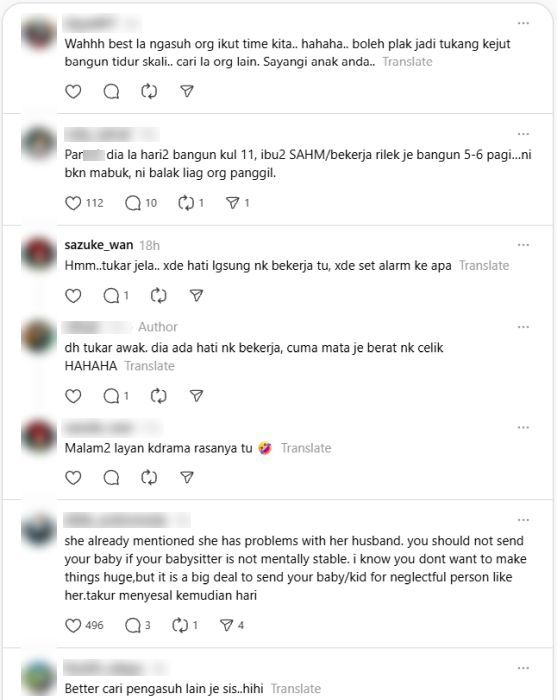
Task: Open sazuke_wan's profile picture
Action: click(x=39, y=253)
